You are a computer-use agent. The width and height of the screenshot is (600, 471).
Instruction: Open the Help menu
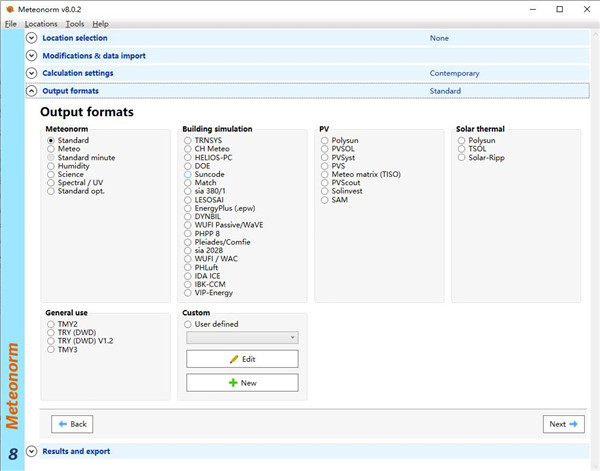point(100,23)
